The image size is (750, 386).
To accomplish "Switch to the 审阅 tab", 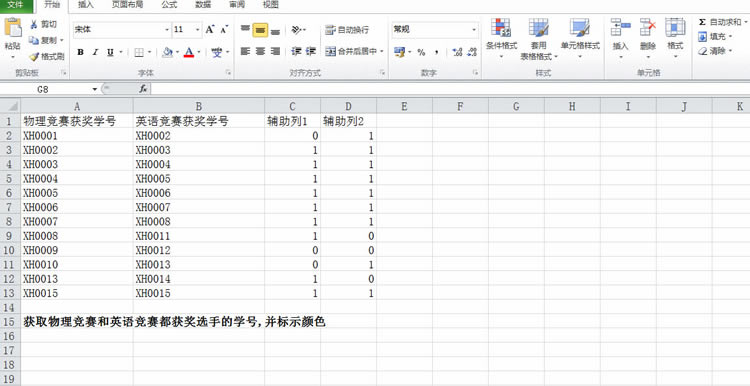I will tap(237, 5).
